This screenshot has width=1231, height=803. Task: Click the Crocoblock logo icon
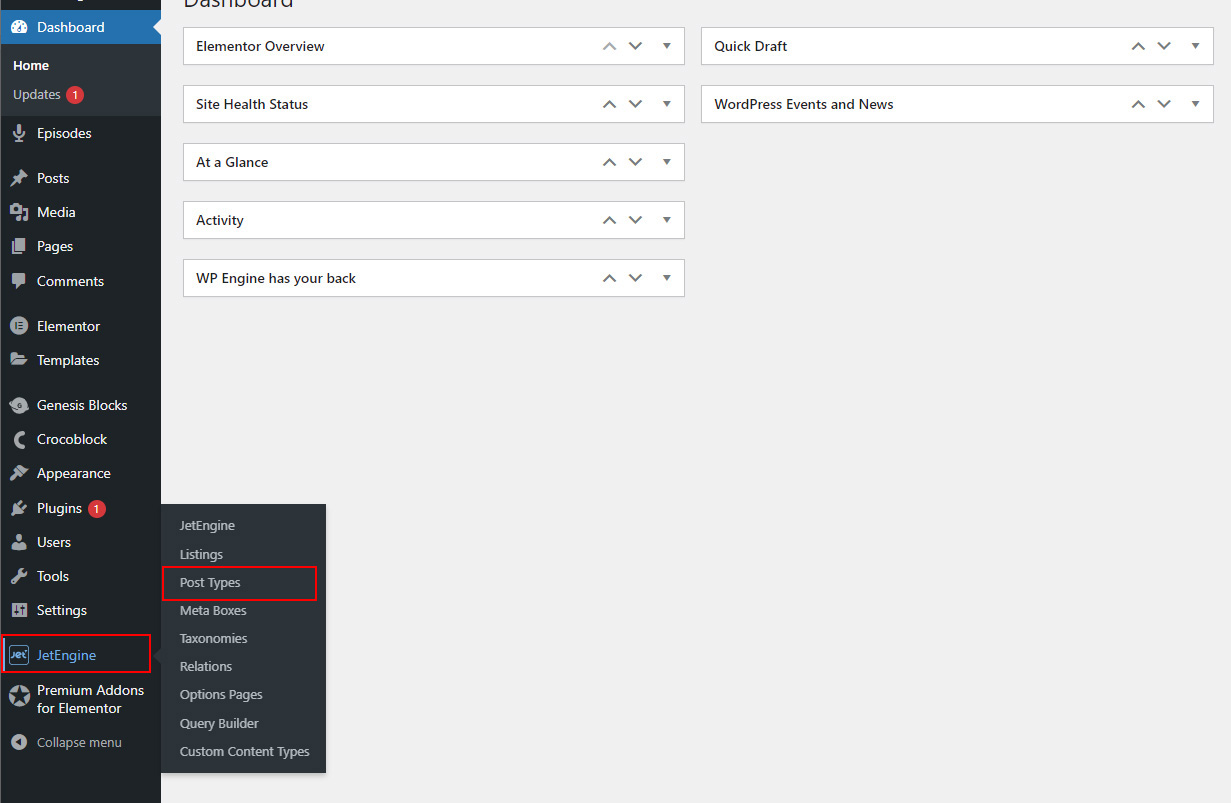click(19, 439)
